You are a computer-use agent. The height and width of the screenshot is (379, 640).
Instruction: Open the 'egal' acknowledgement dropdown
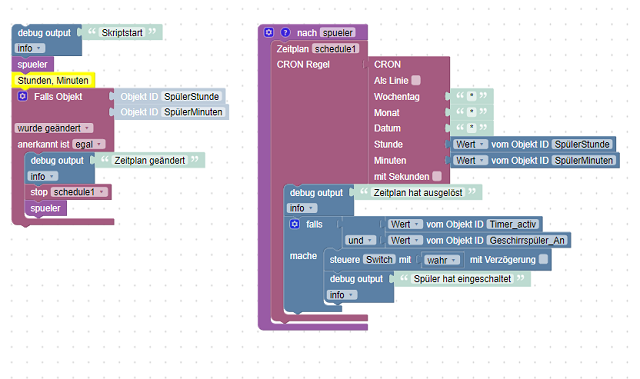click(89, 144)
